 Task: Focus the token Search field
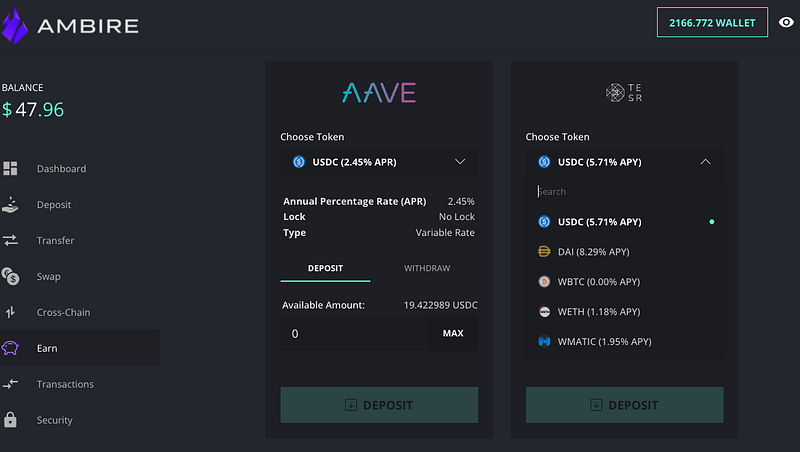[624, 191]
